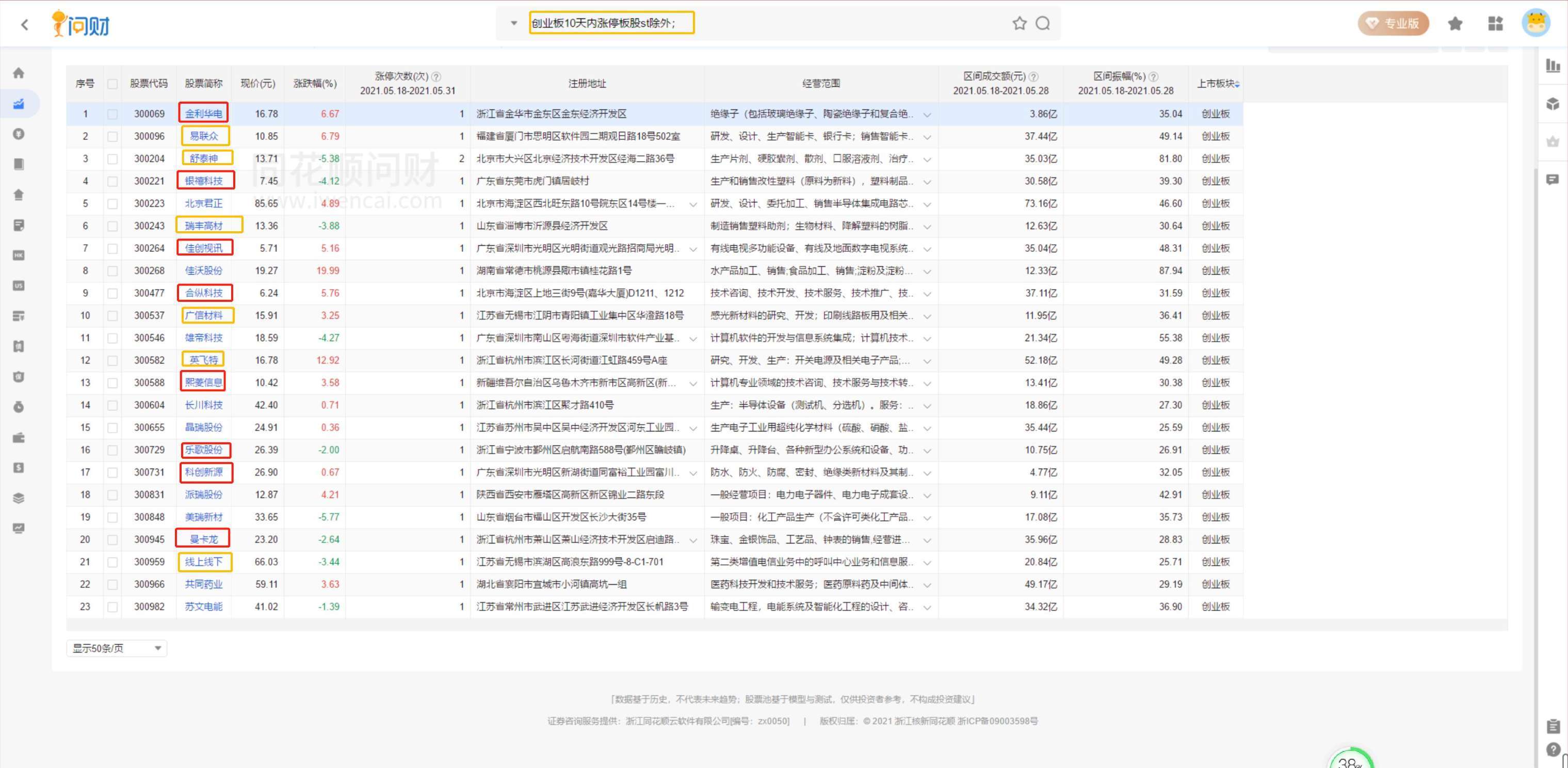Check the box for 300204 舒泰神
This screenshot has height=768, width=1568.
(112, 159)
